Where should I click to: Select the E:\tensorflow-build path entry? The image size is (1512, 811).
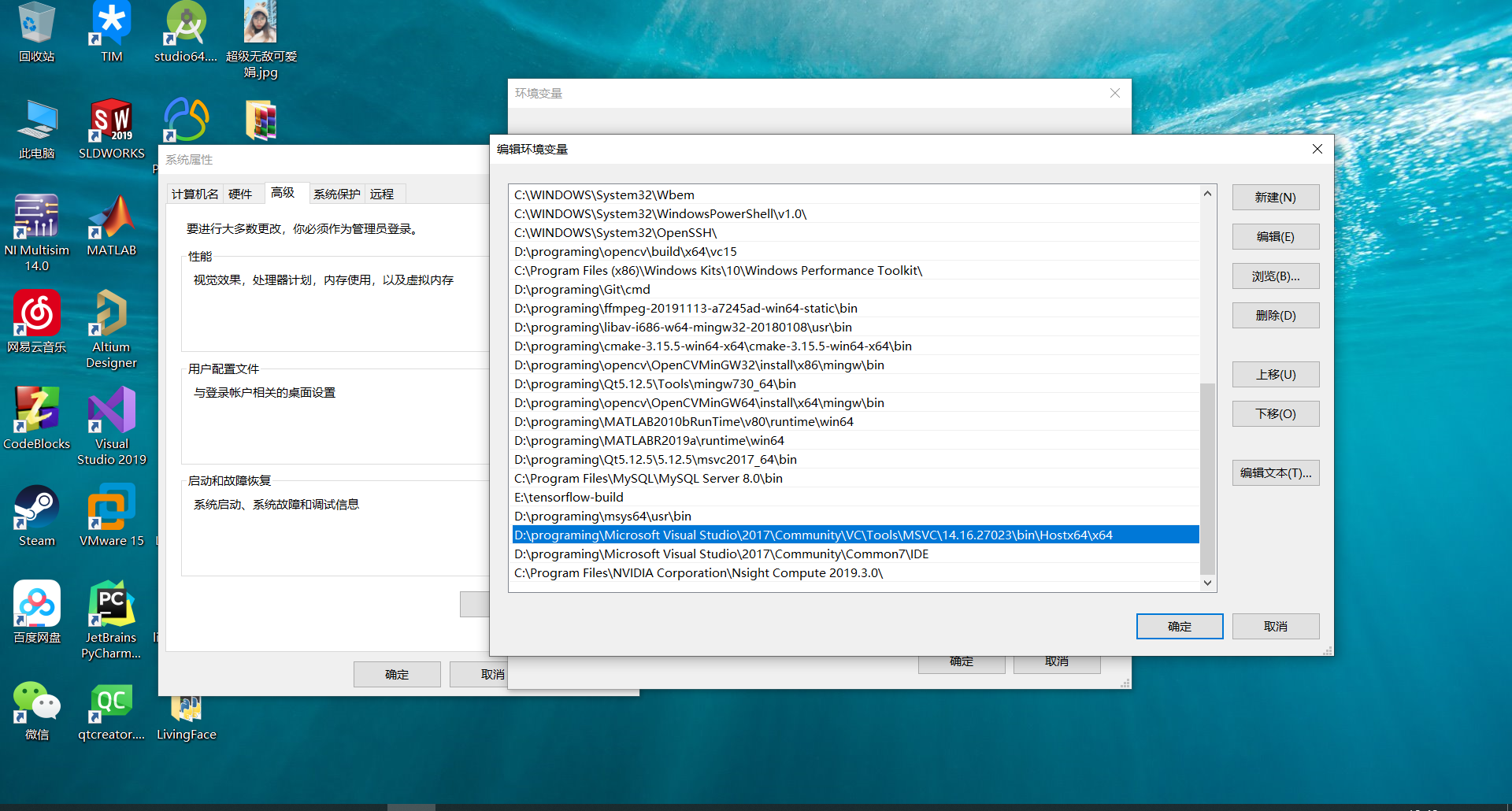click(568, 497)
